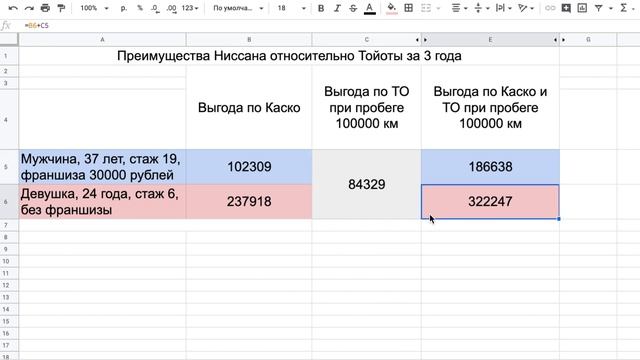Select header 'Выгода по ТО при пробеге'
This screenshot has height=360, width=640.
367,108
